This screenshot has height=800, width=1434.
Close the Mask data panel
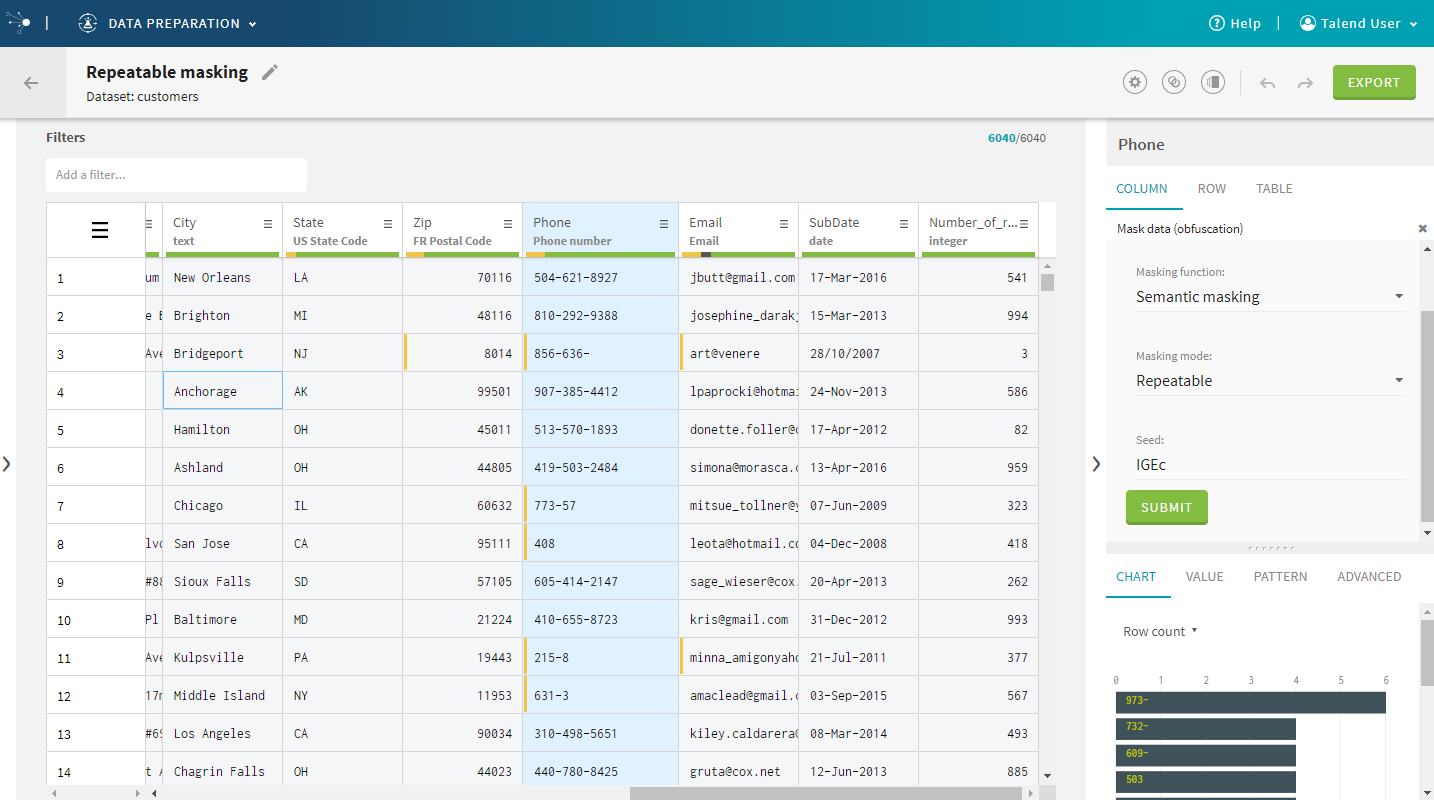1422,229
